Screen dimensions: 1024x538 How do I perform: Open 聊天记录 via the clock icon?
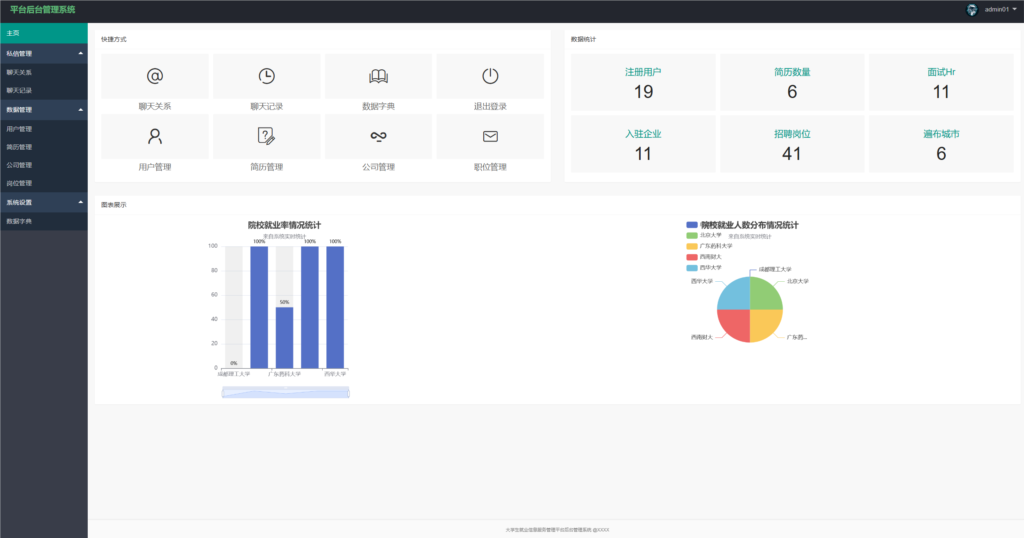pos(266,76)
